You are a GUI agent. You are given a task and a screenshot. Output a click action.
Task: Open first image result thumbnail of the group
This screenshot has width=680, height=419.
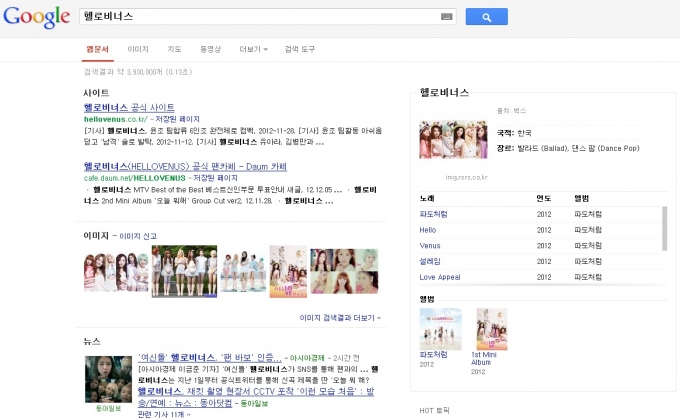click(116, 272)
